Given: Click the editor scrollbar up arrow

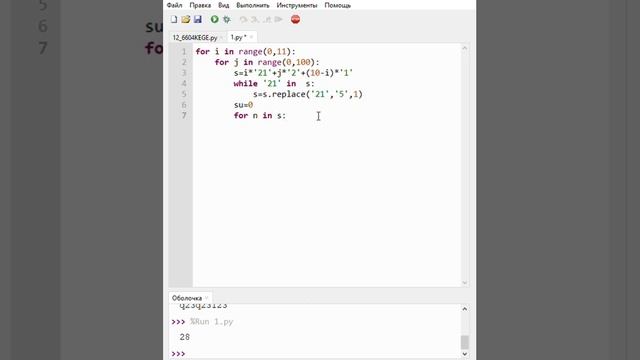Looking at the screenshot, I should click(464, 48).
